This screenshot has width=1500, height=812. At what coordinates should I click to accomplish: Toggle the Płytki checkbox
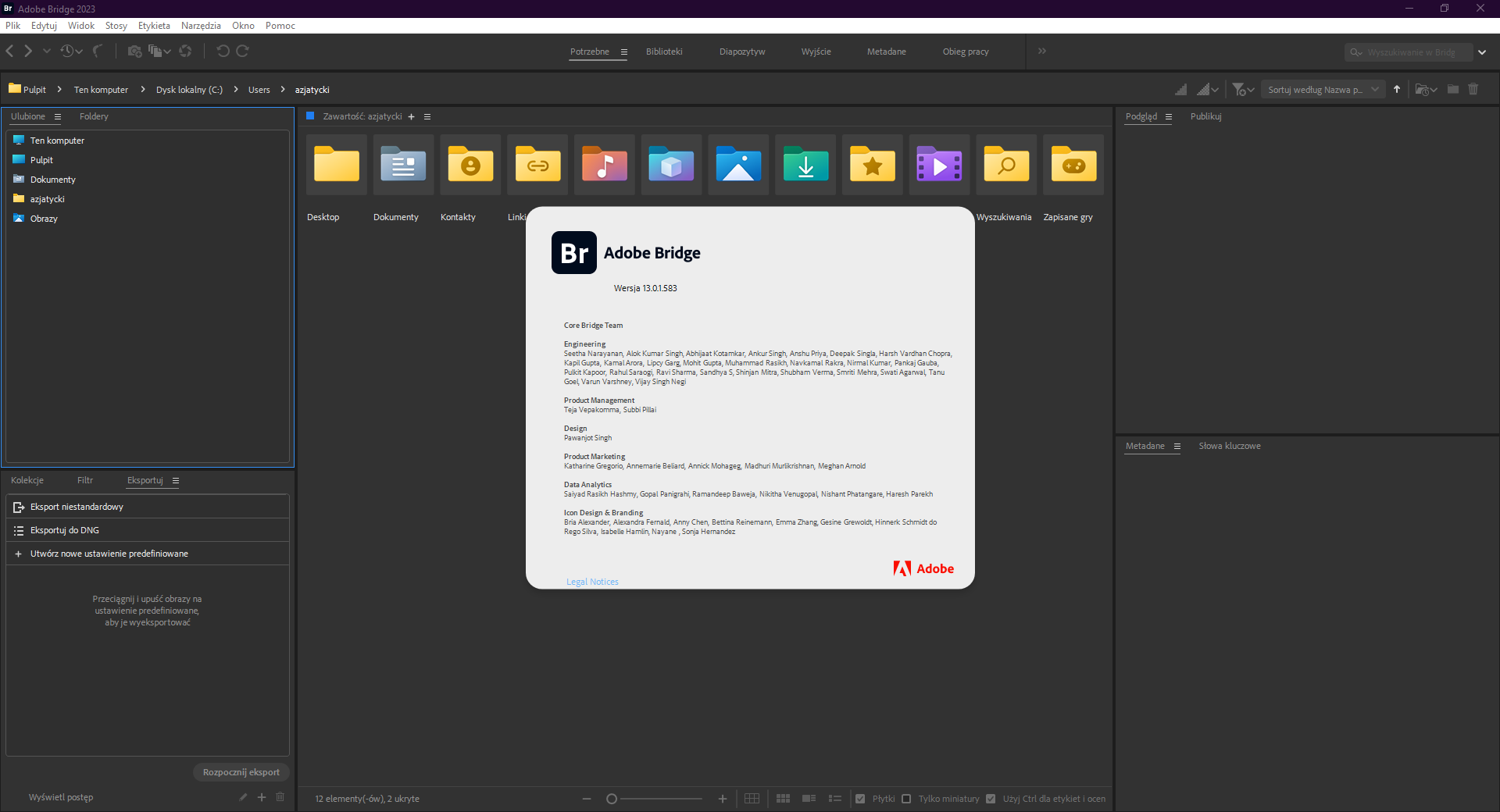click(x=860, y=799)
